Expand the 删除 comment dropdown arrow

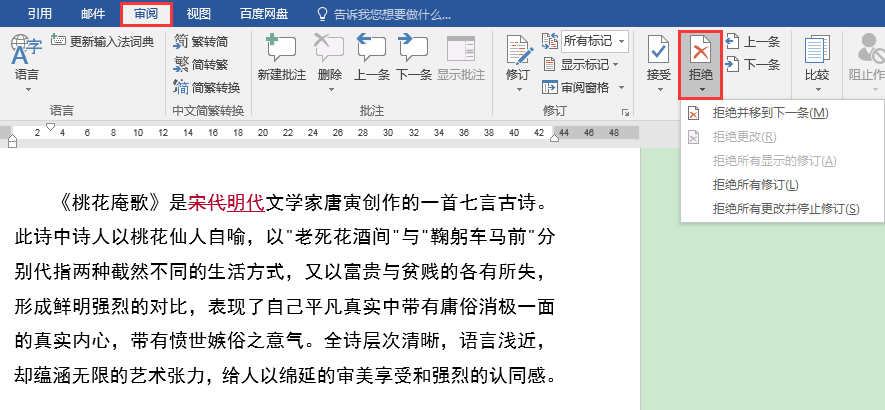coord(330,90)
